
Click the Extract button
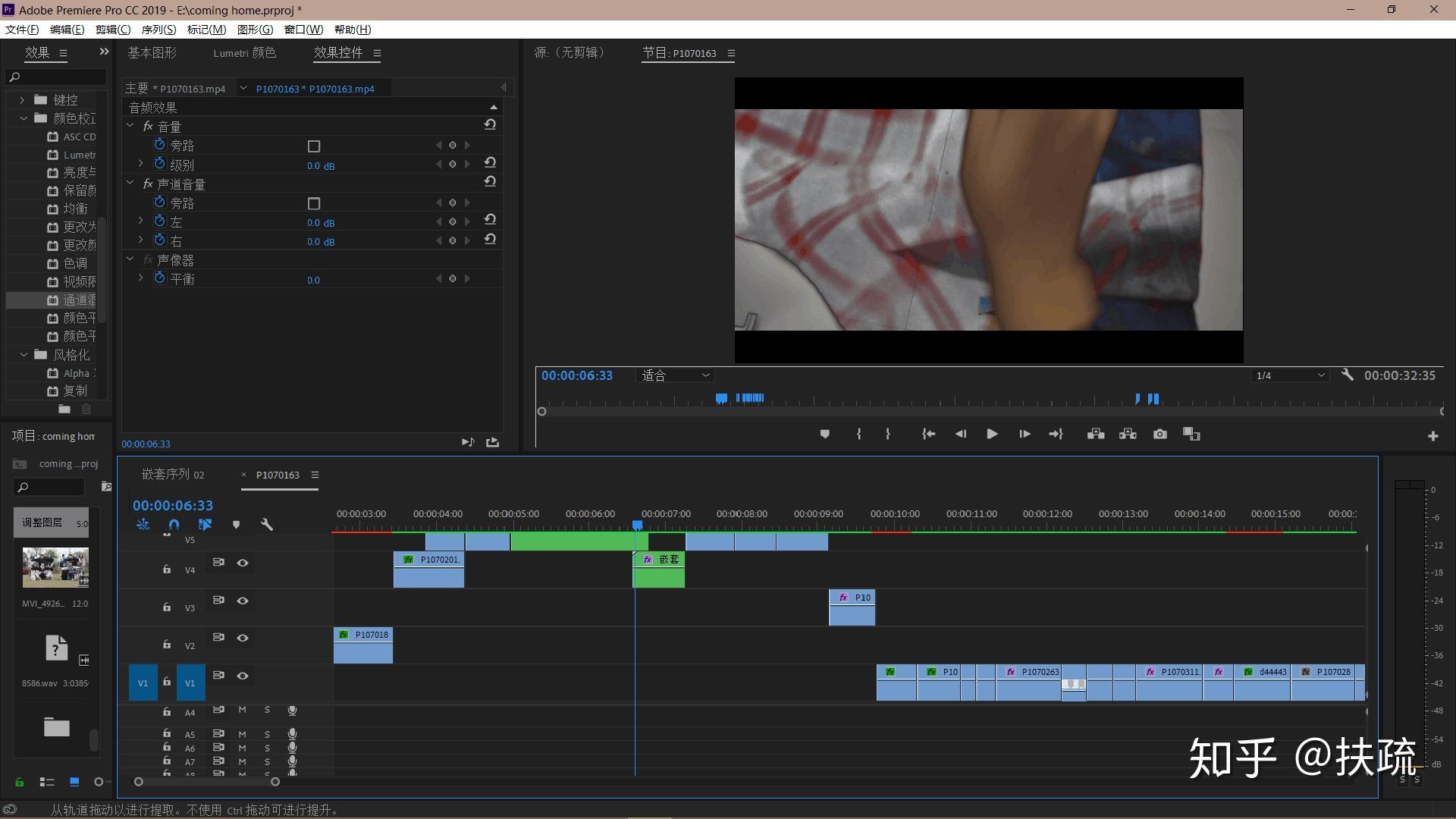click(1128, 434)
